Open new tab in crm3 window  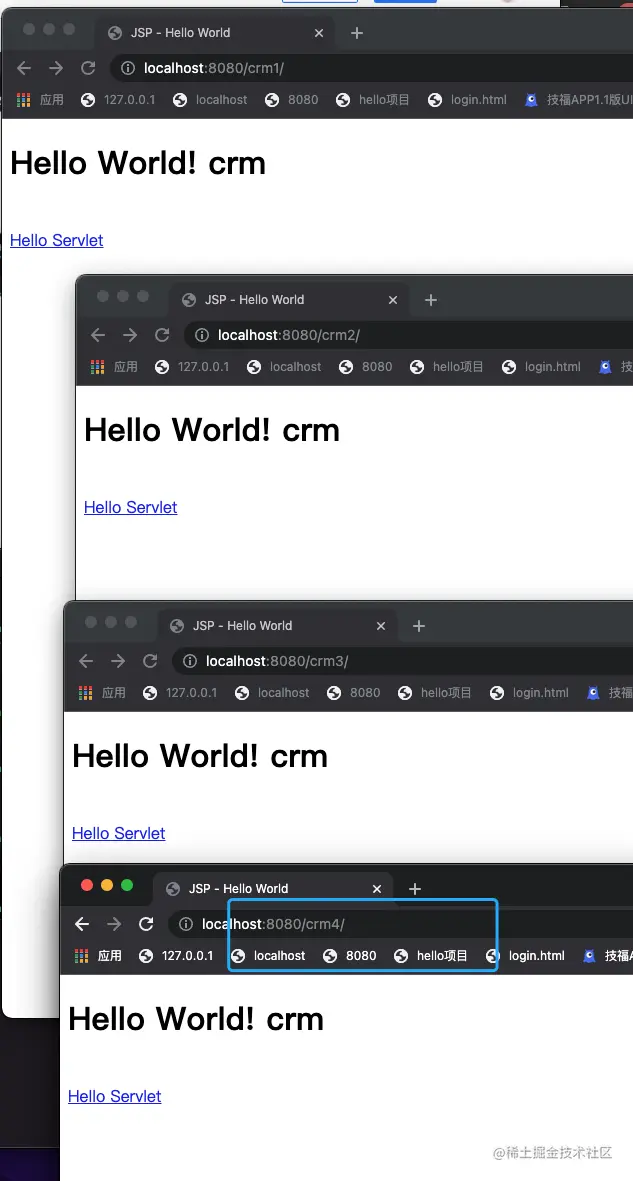(x=419, y=626)
